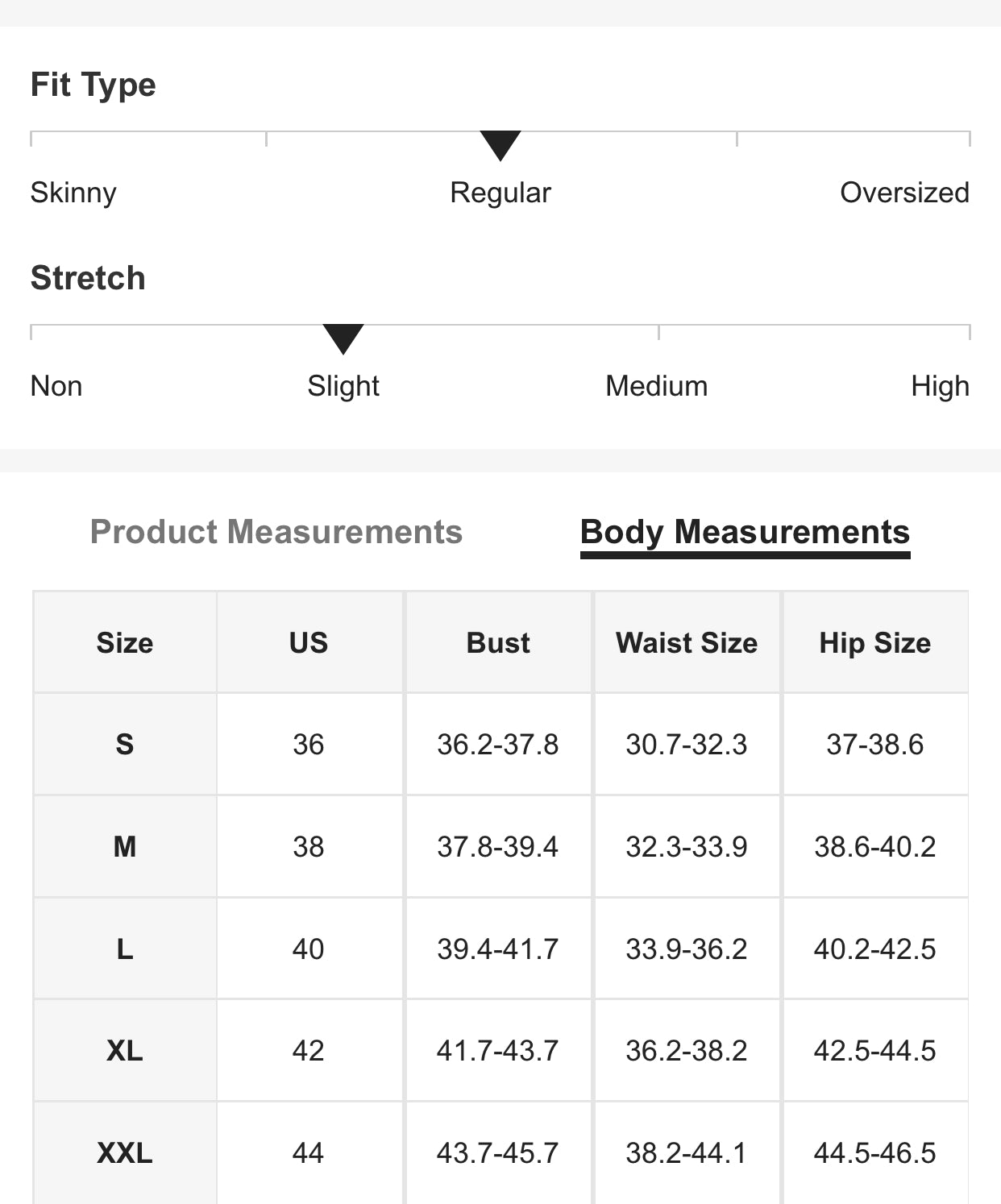Click the Slight stretch label

click(343, 386)
